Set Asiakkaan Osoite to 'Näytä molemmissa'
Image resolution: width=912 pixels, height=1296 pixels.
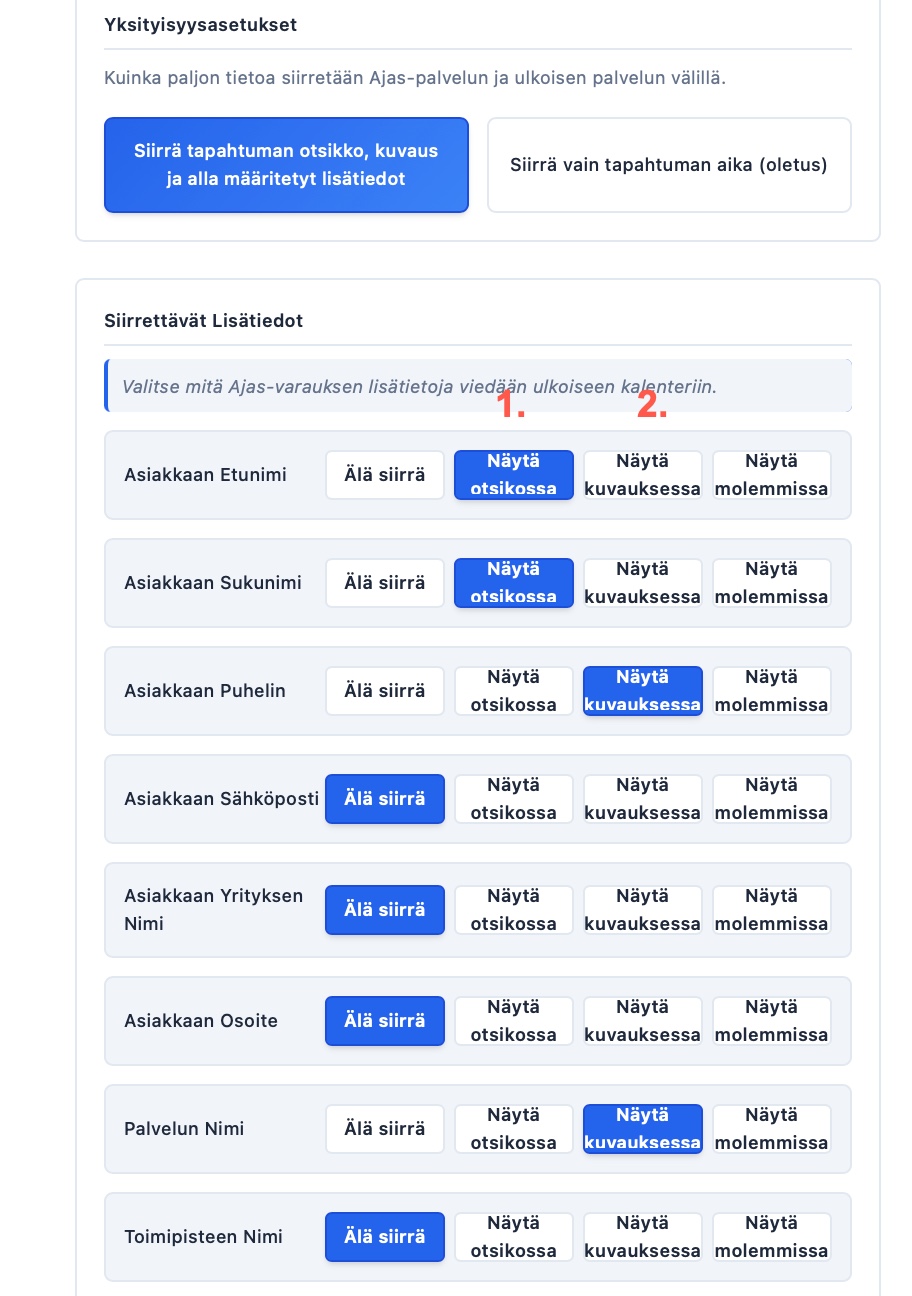[771, 1021]
